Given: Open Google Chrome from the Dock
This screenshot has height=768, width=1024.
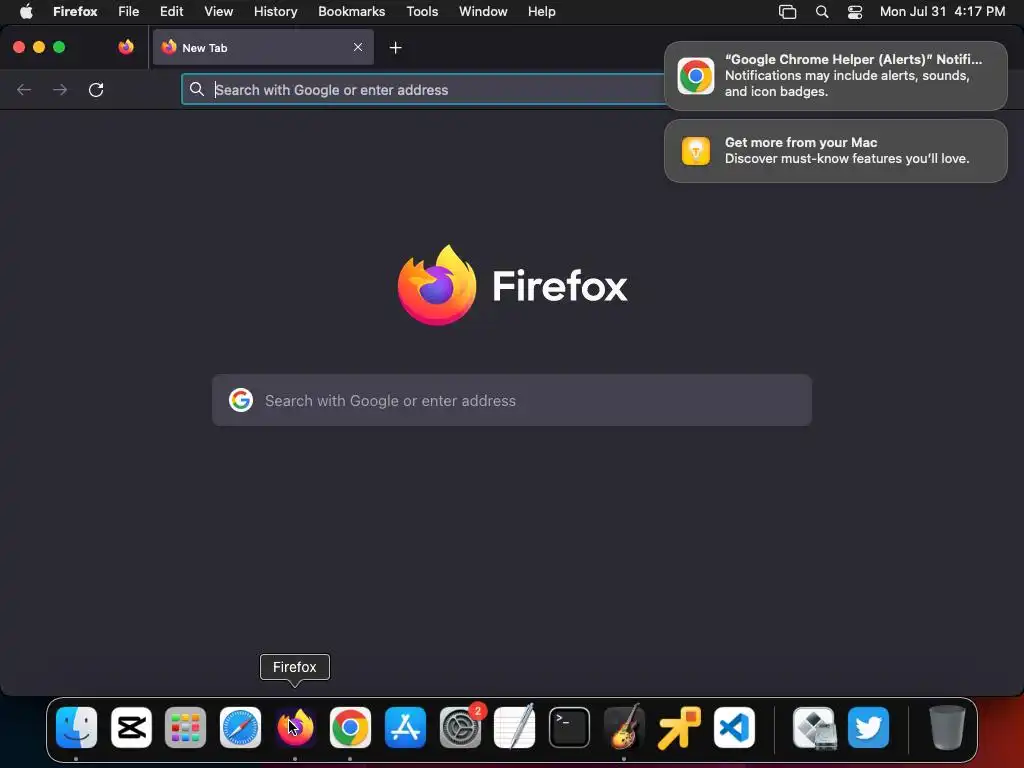Looking at the screenshot, I should (x=350, y=727).
